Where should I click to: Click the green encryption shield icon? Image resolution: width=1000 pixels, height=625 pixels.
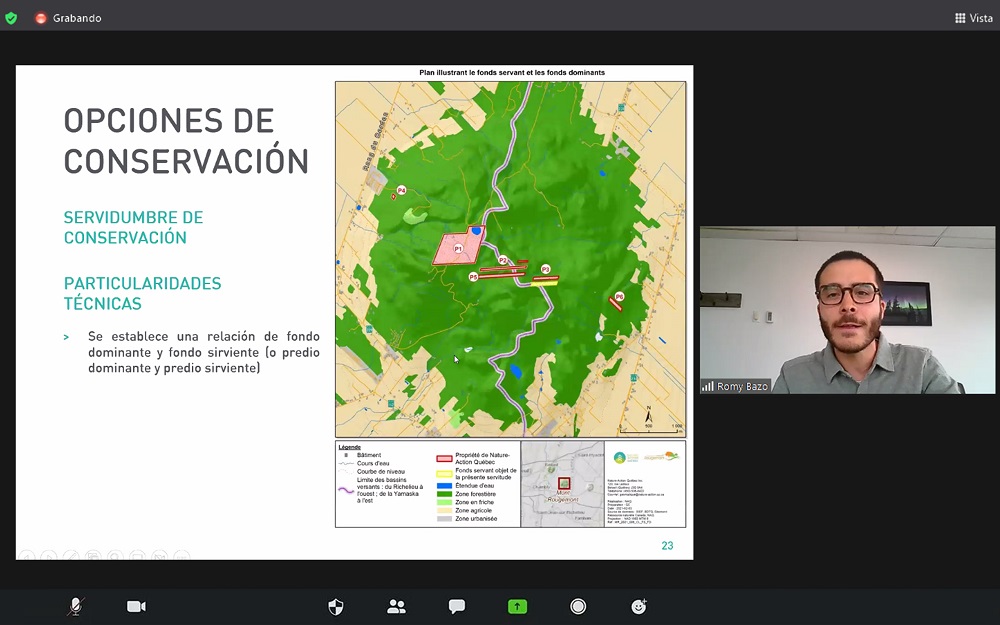[11, 18]
